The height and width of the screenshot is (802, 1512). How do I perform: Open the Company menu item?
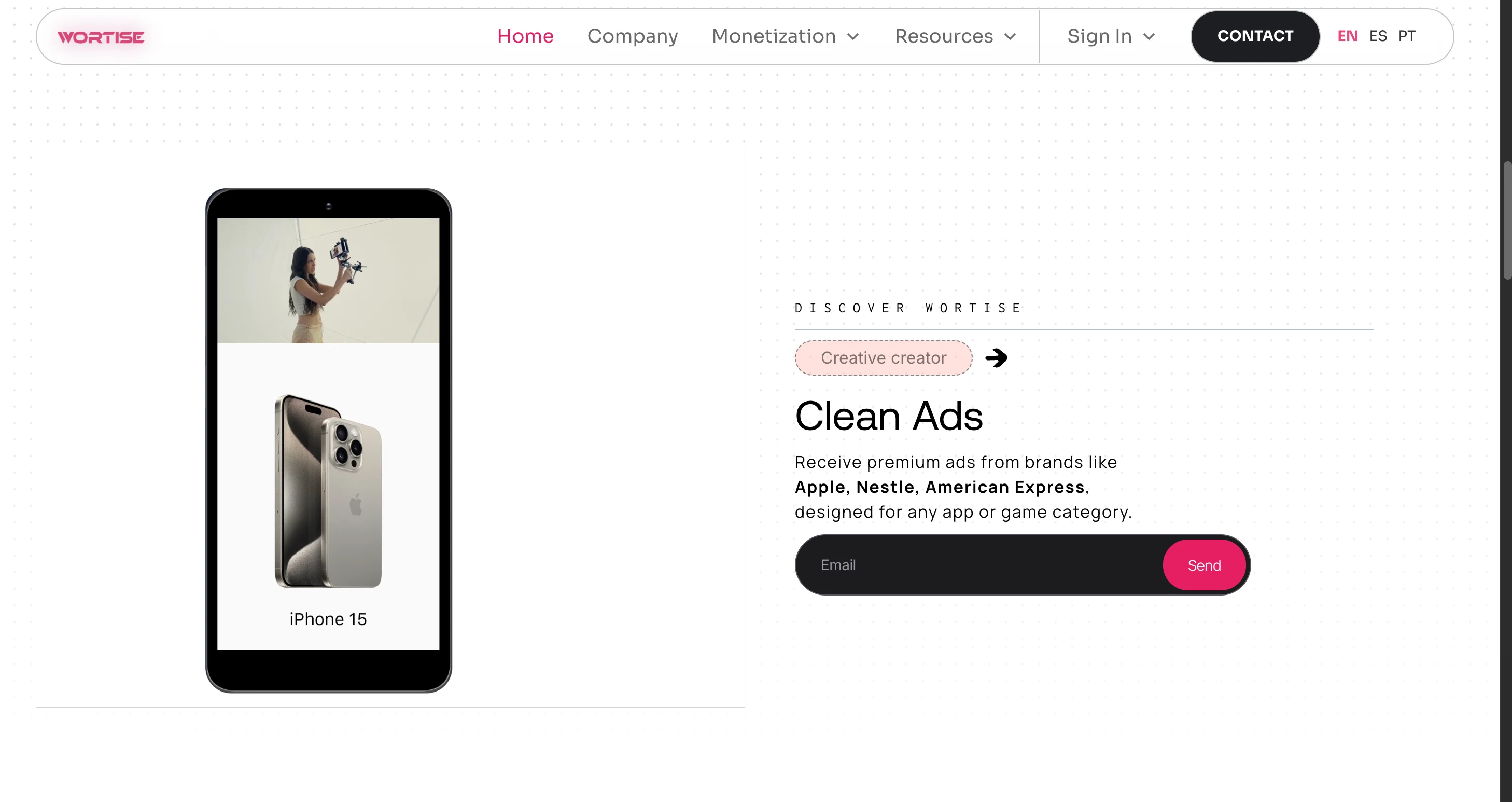coord(633,36)
